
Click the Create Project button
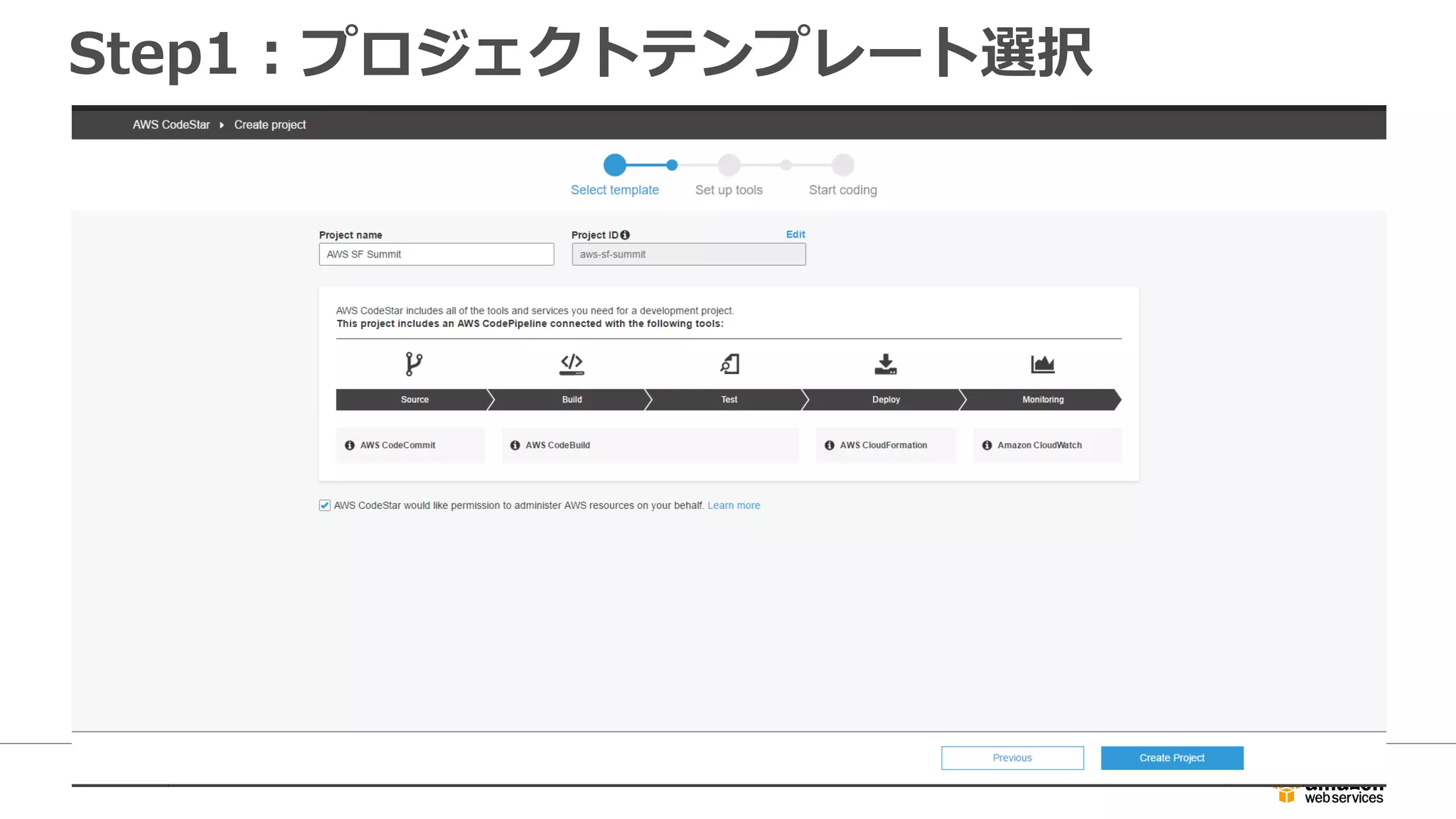pos(1172,758)
